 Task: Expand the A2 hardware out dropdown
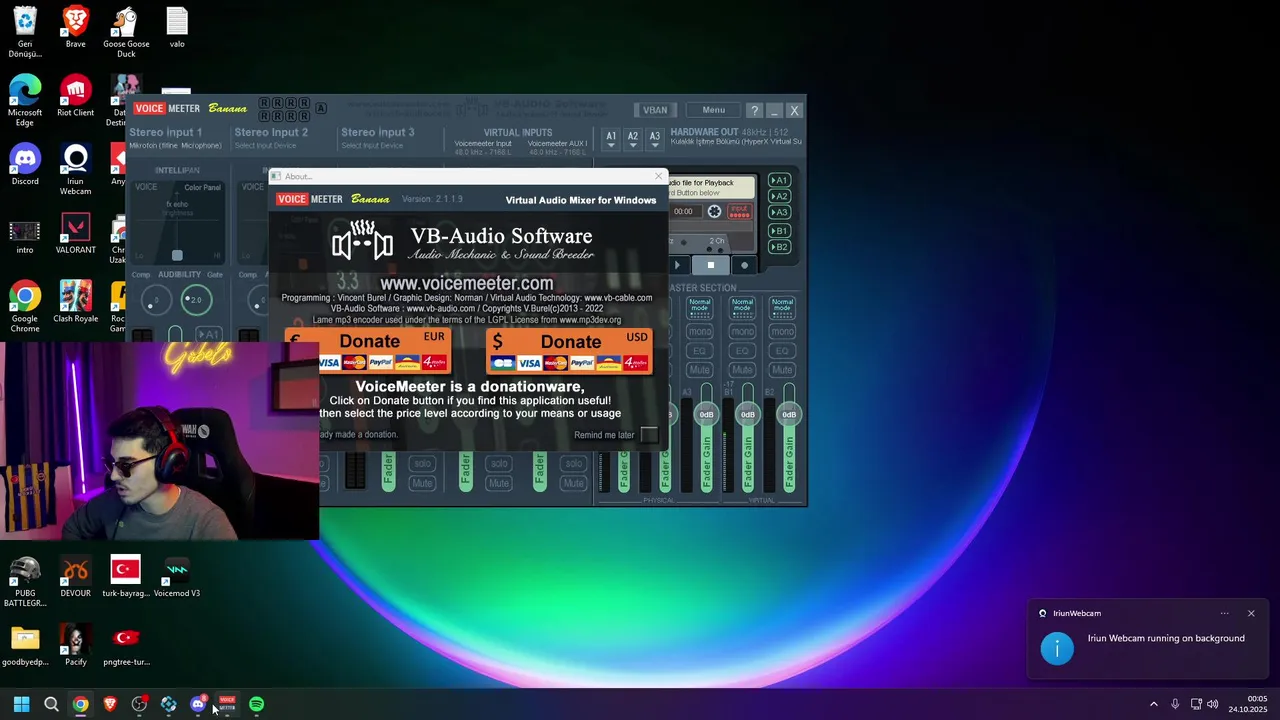(633, 139)
